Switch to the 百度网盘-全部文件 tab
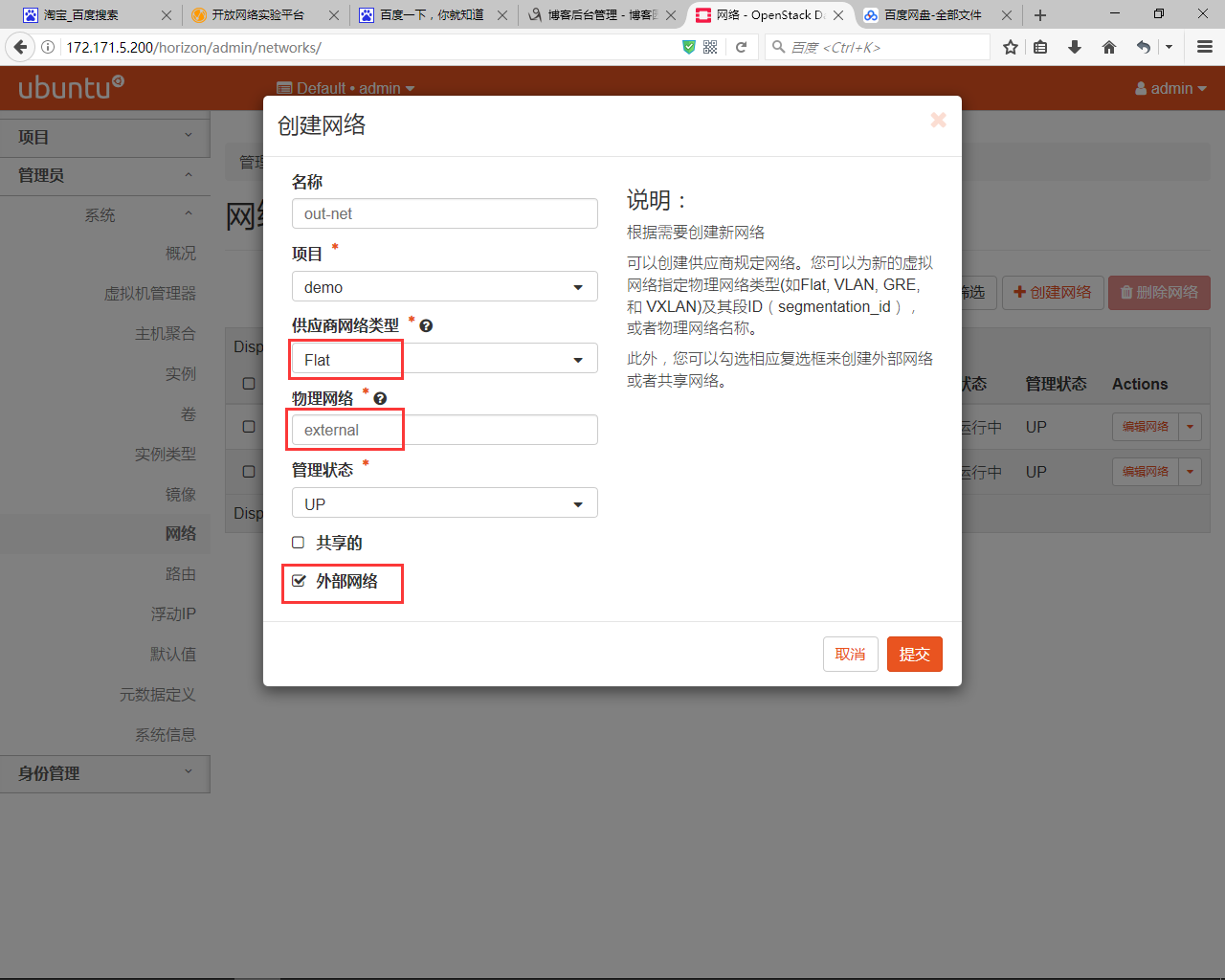The image size is (1225, 980). pos(931,15)
